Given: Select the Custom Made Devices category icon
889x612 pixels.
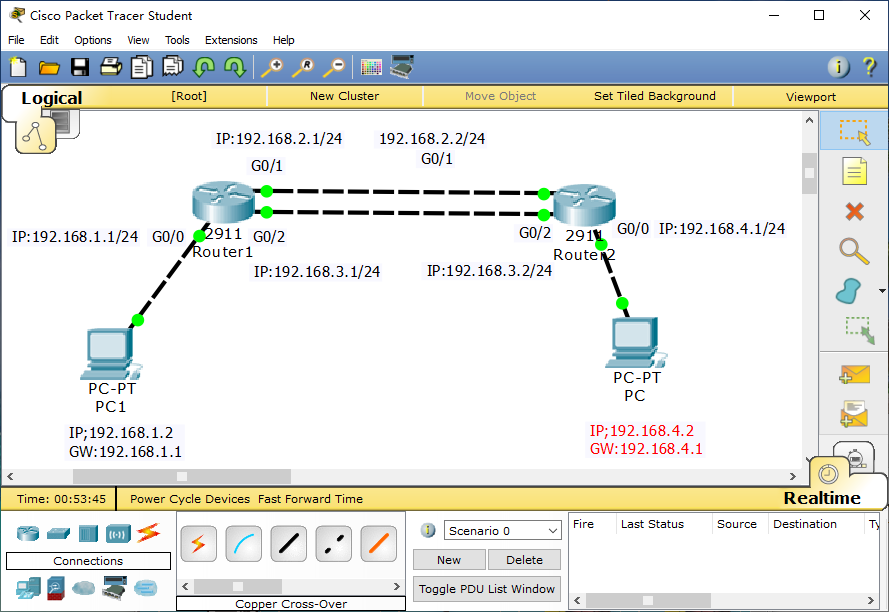Looking at the screenshot, I should click(114, 588).
